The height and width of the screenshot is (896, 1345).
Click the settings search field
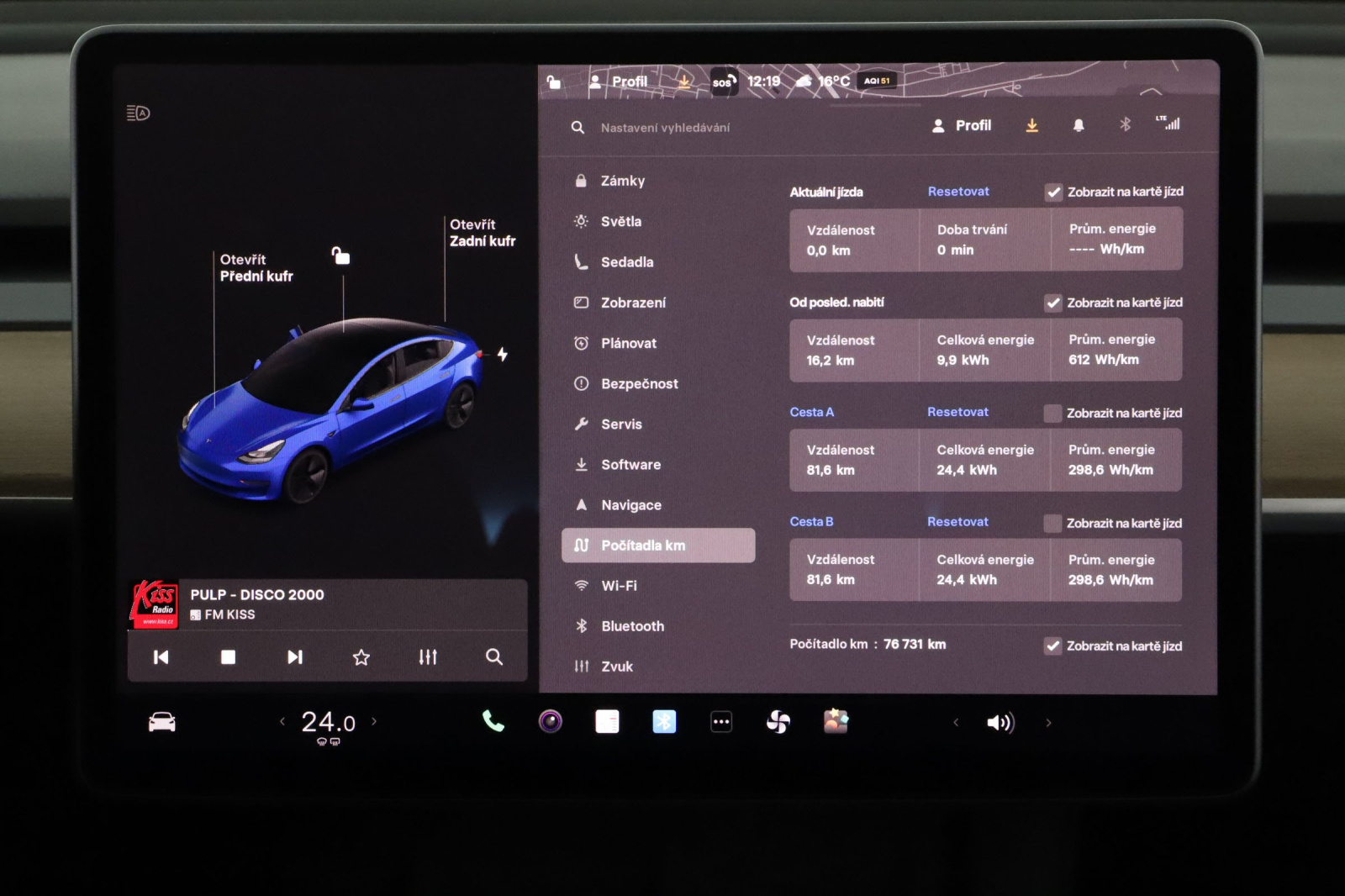click(x=665, y=128)
